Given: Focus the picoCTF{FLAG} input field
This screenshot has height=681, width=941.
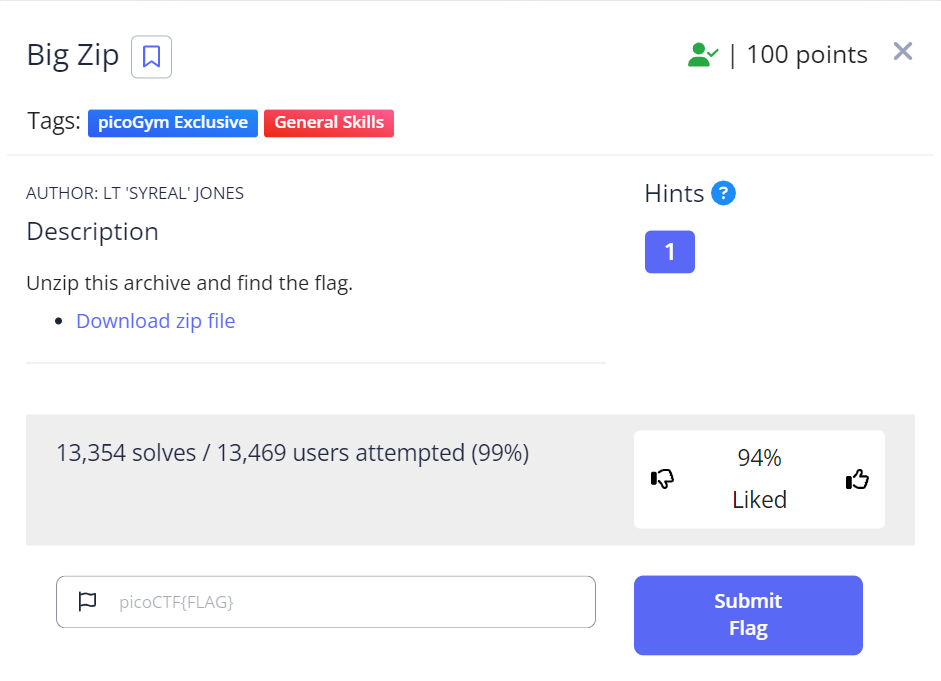Looking at the screenshot, I should click(x=326, y=602).
